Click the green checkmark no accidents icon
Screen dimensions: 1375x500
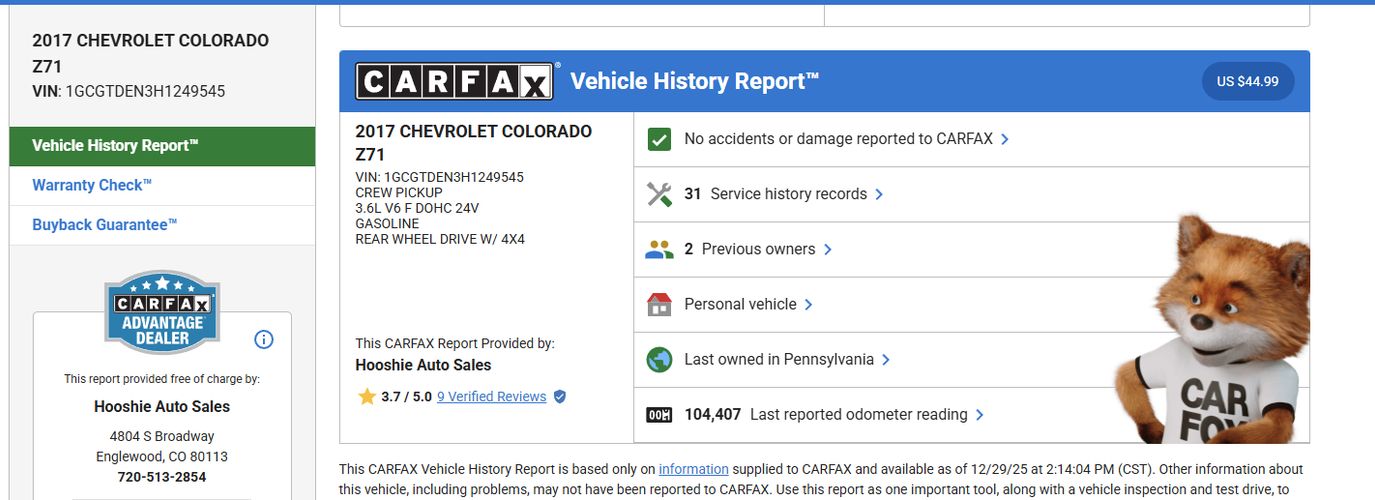[x=659, y=139]
